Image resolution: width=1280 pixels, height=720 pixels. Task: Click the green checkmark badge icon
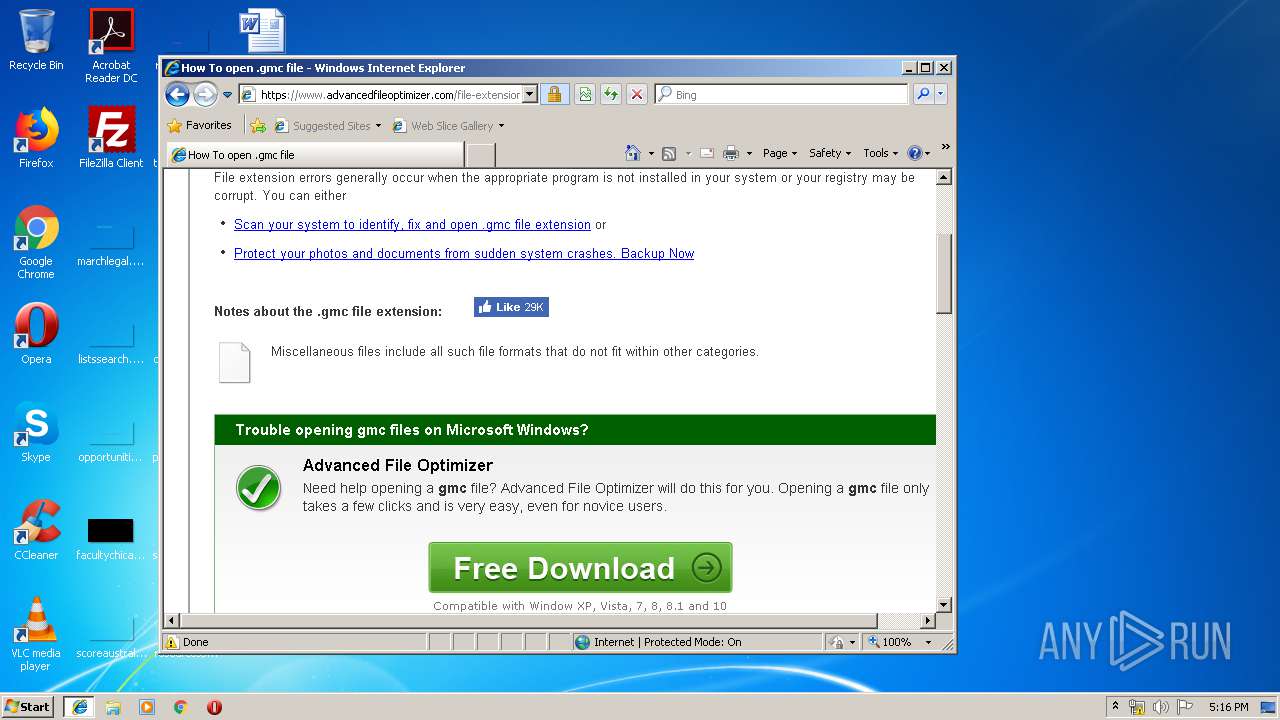click(258, 488)
